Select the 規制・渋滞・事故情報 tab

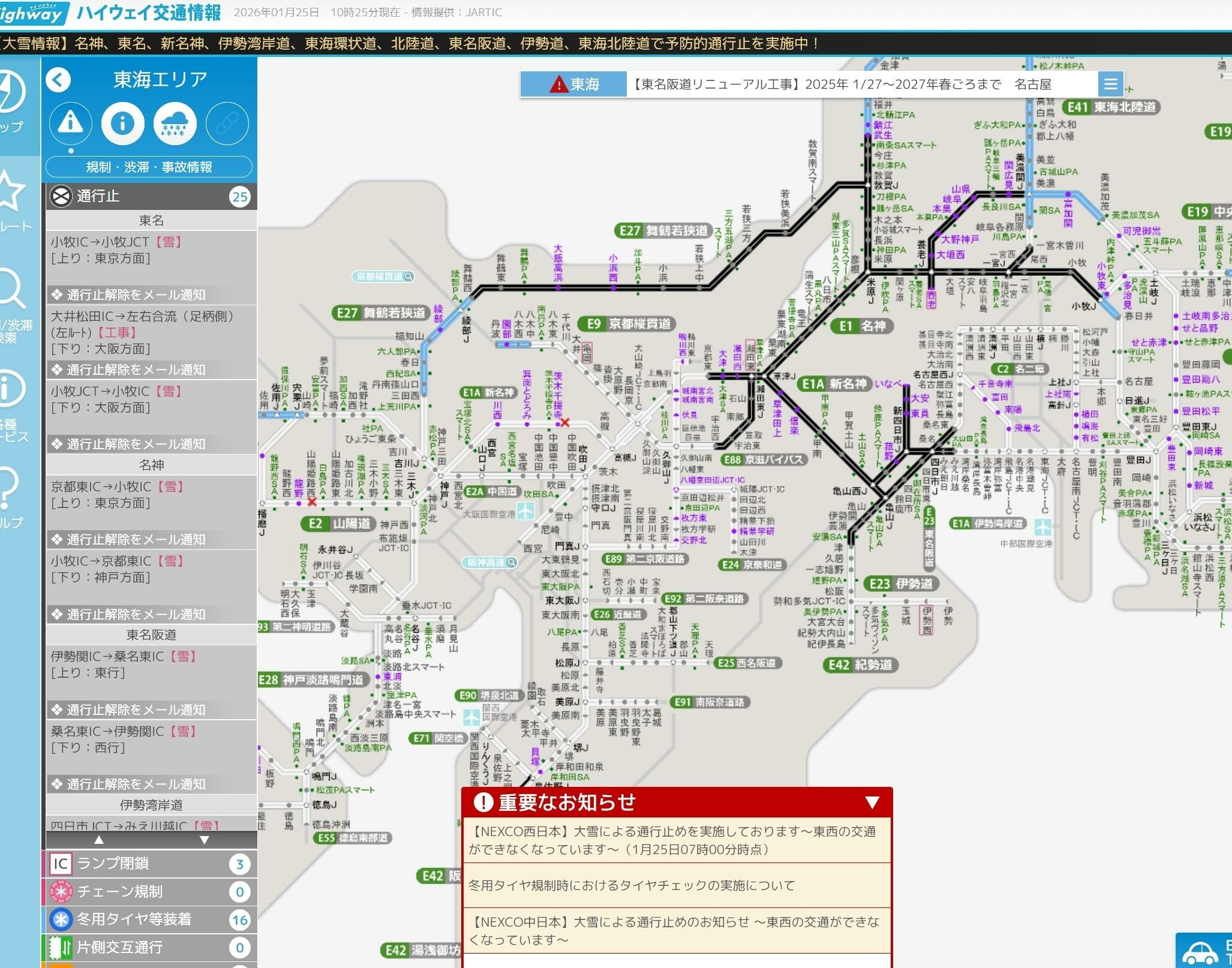149,167
